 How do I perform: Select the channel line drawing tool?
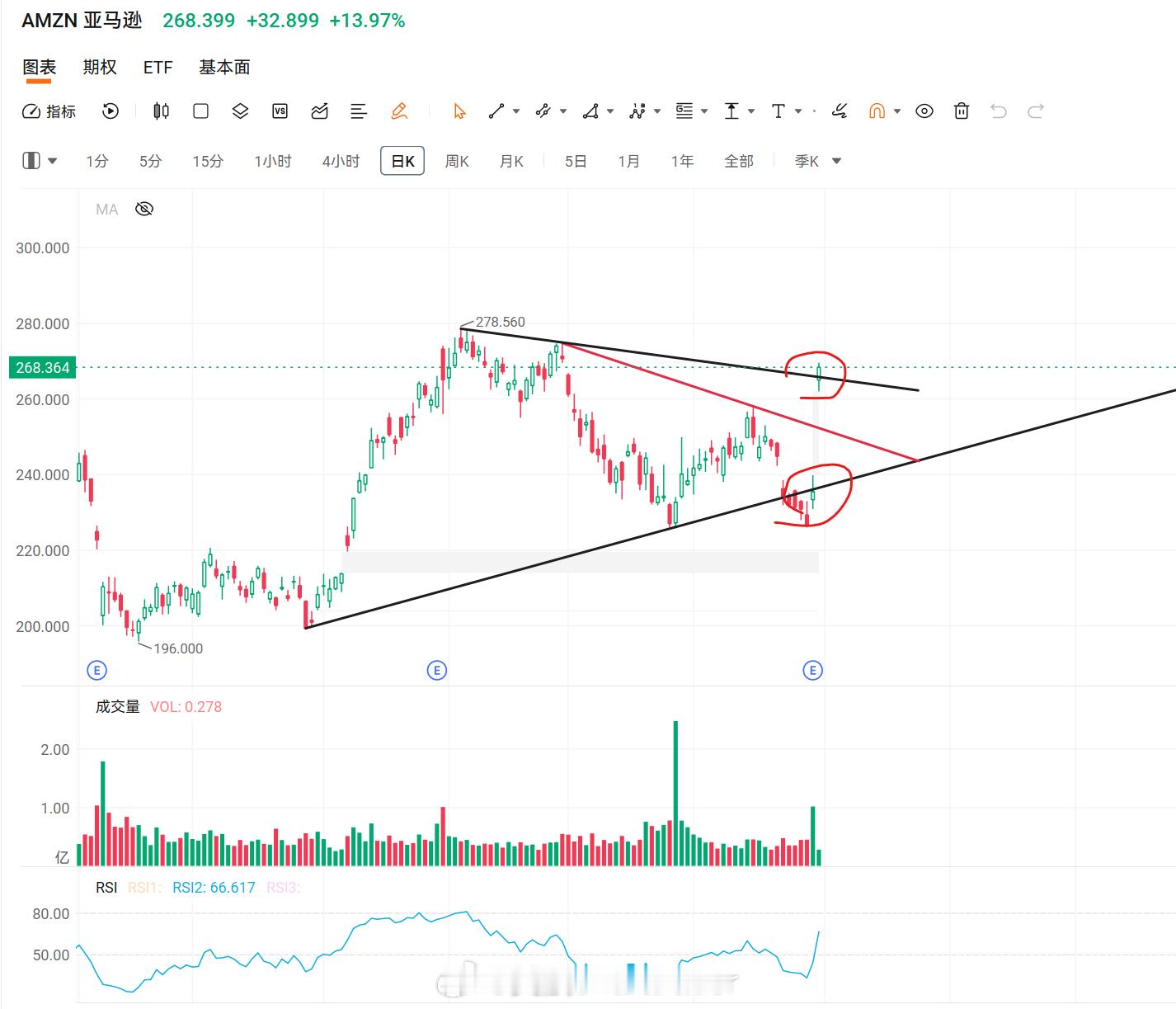point(543,111)
